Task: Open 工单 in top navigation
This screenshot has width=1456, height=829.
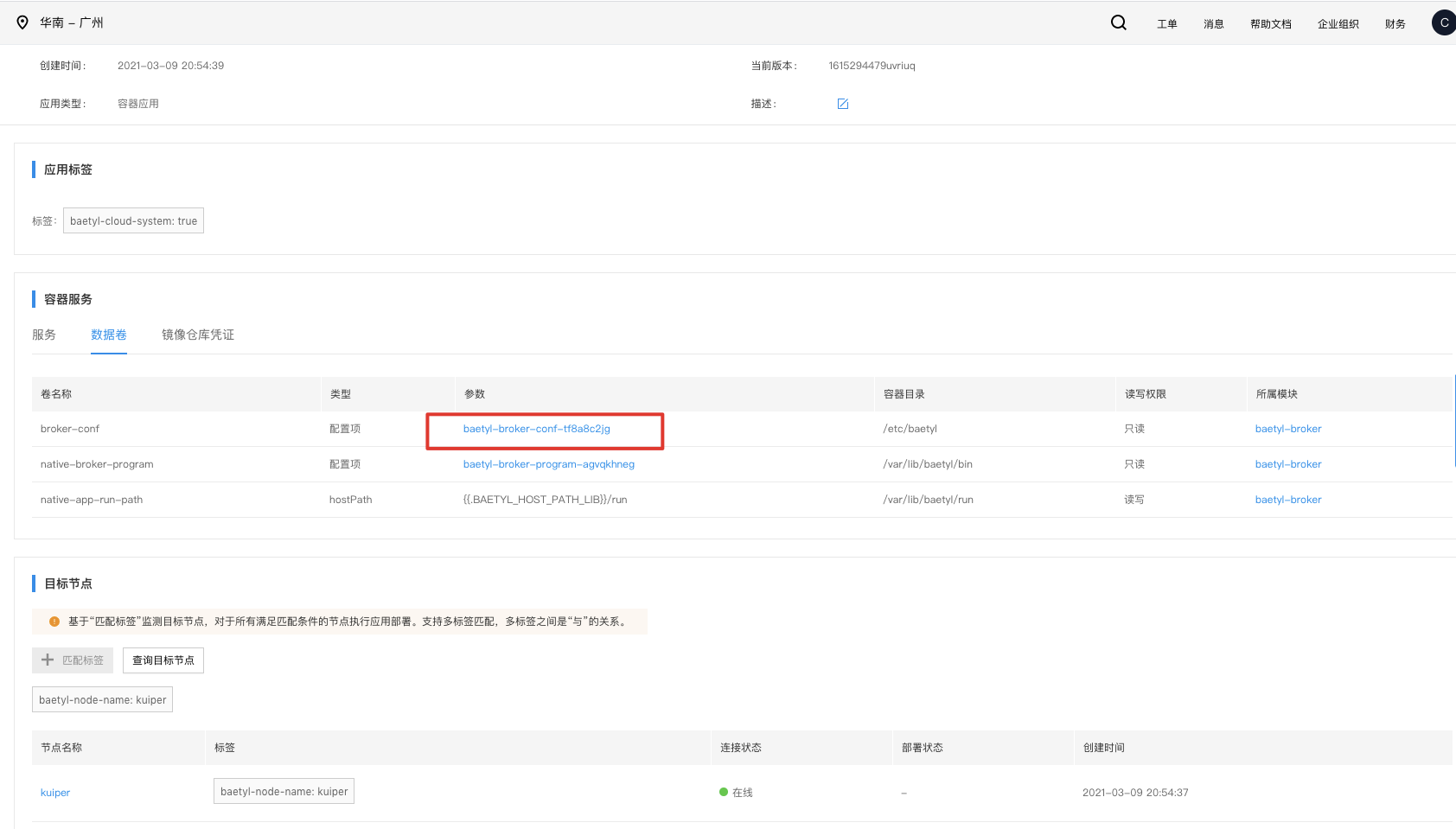Action: [x=1167, y=24]
